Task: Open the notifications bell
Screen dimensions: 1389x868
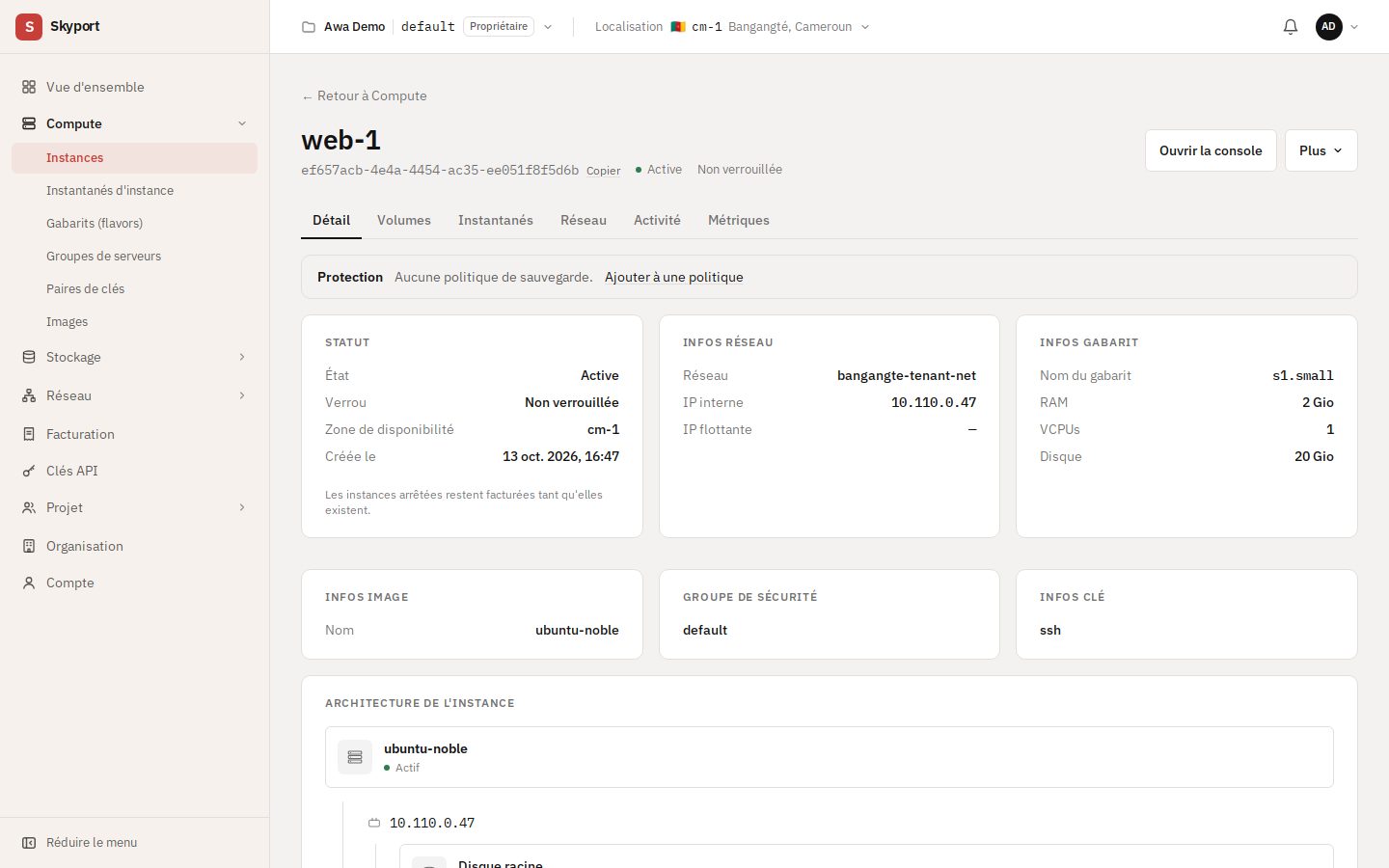Action: [1291, 27]
